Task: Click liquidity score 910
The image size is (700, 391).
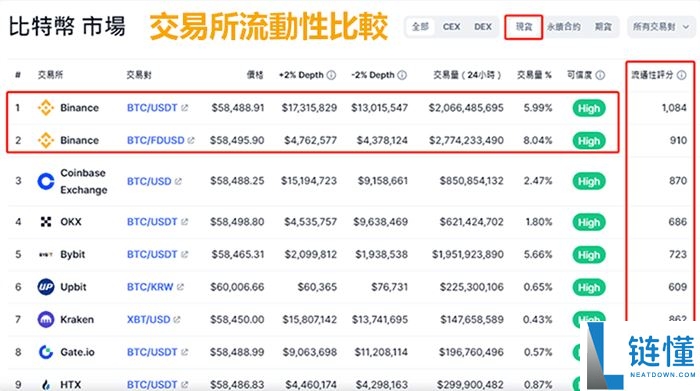Action: [678, 140]
